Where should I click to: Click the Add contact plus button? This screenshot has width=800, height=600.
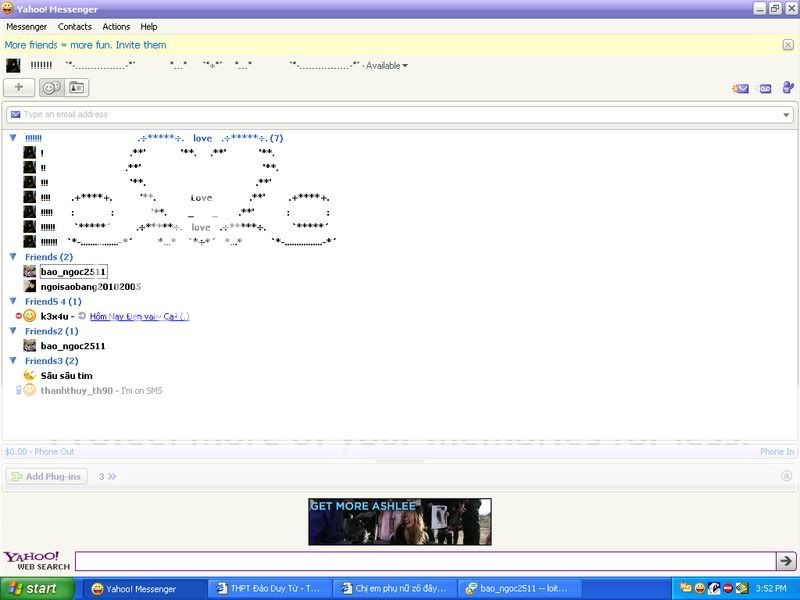[x=19, y=88]
